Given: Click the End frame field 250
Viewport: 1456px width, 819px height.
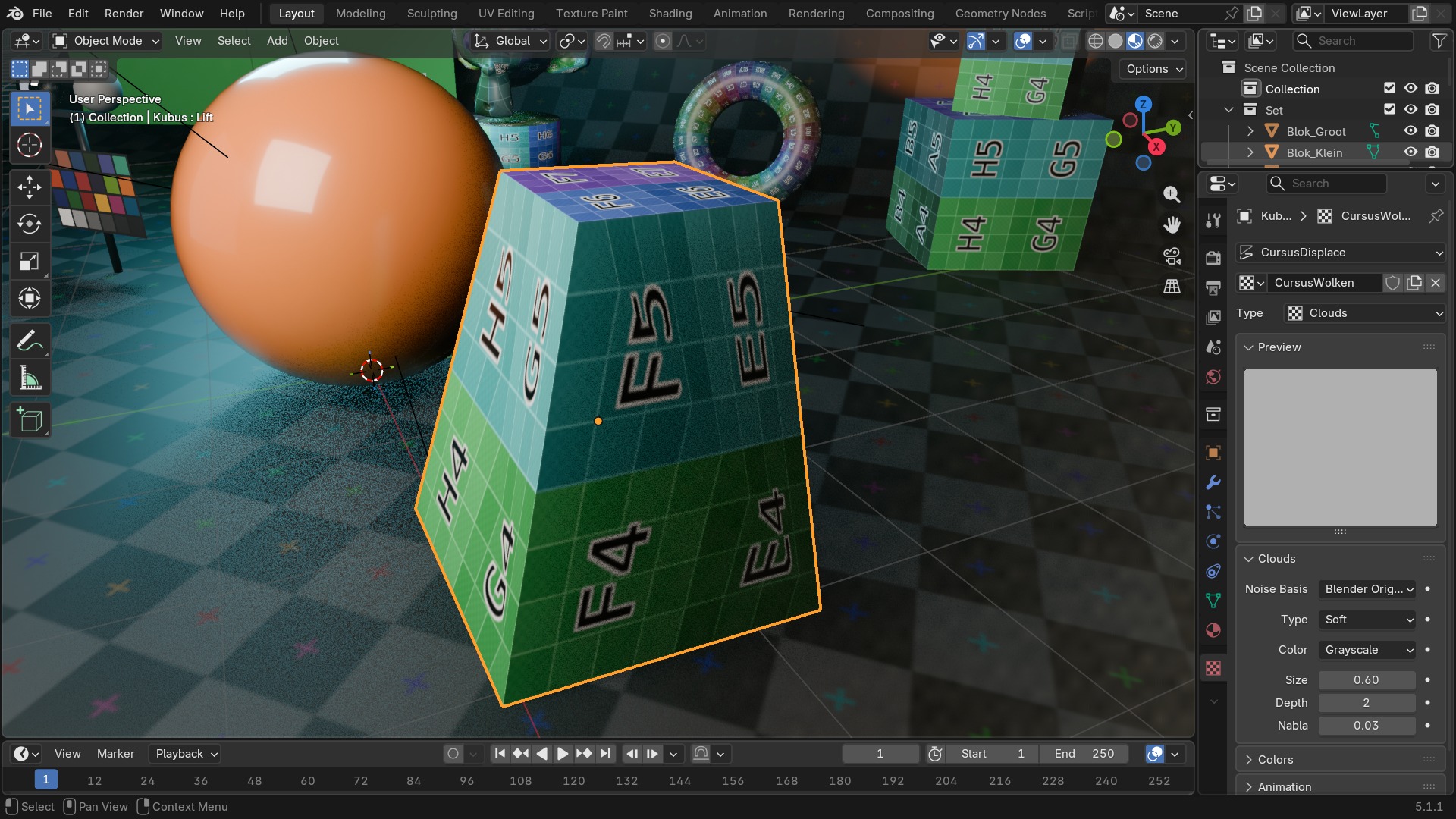Looking at the screenshot, I should coord(1084,754).
